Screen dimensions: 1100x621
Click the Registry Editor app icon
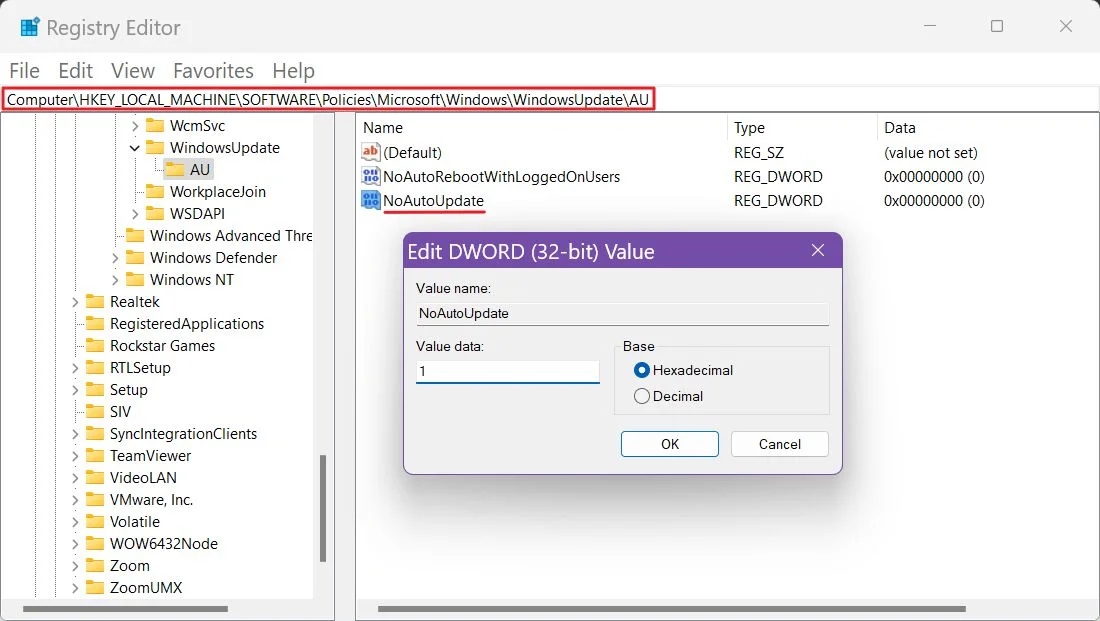(30, 27)
